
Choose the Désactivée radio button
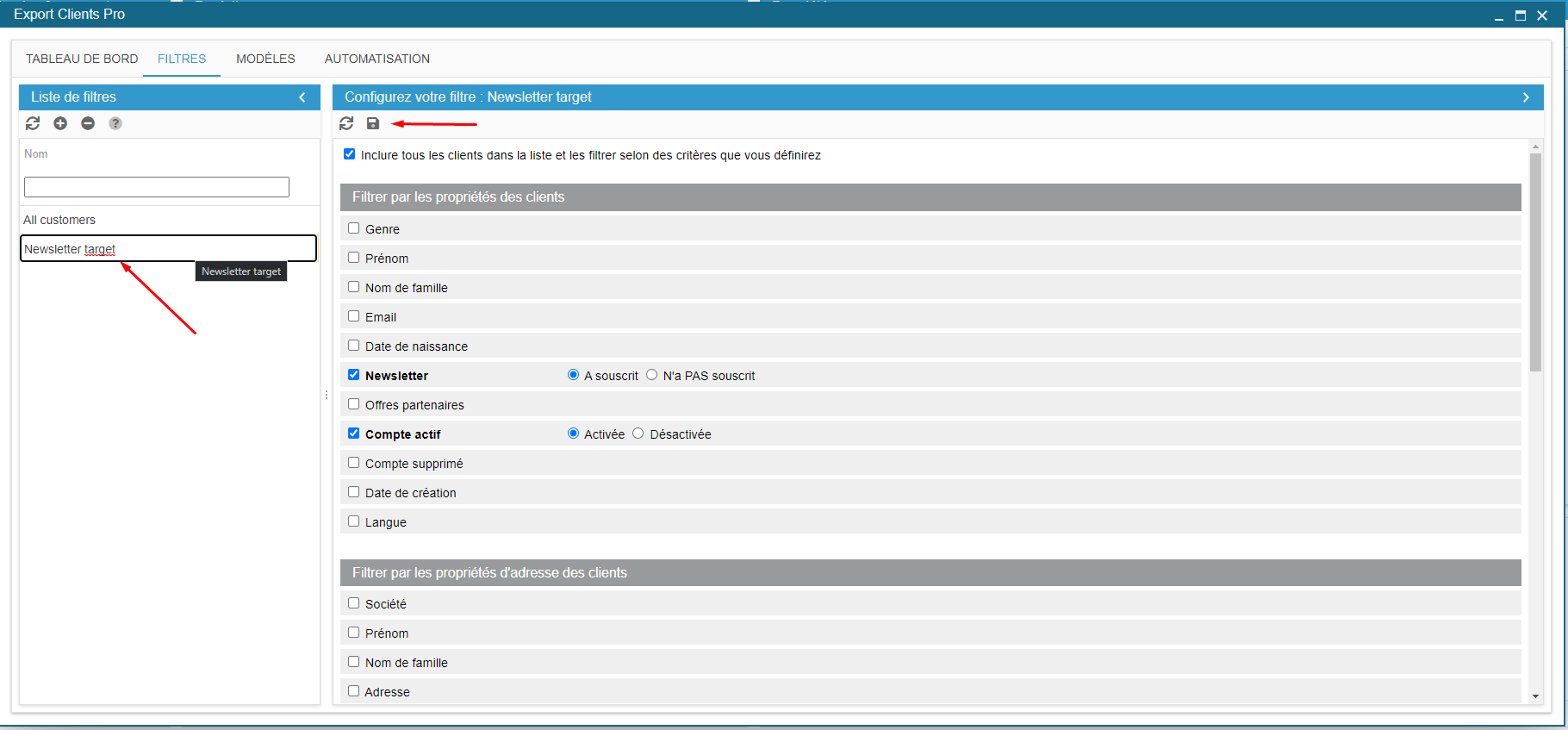click(638, 434)
